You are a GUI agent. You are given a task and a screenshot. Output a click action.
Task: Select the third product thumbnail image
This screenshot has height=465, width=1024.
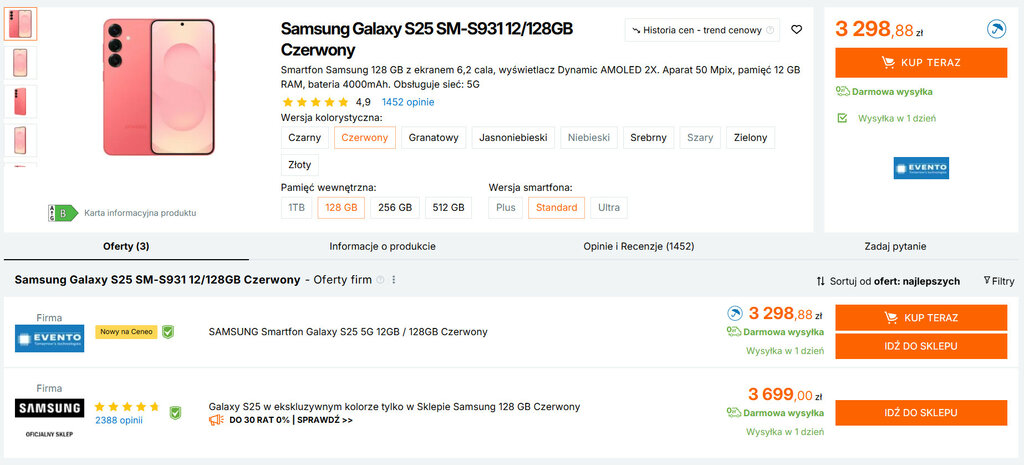pos(20,101)
